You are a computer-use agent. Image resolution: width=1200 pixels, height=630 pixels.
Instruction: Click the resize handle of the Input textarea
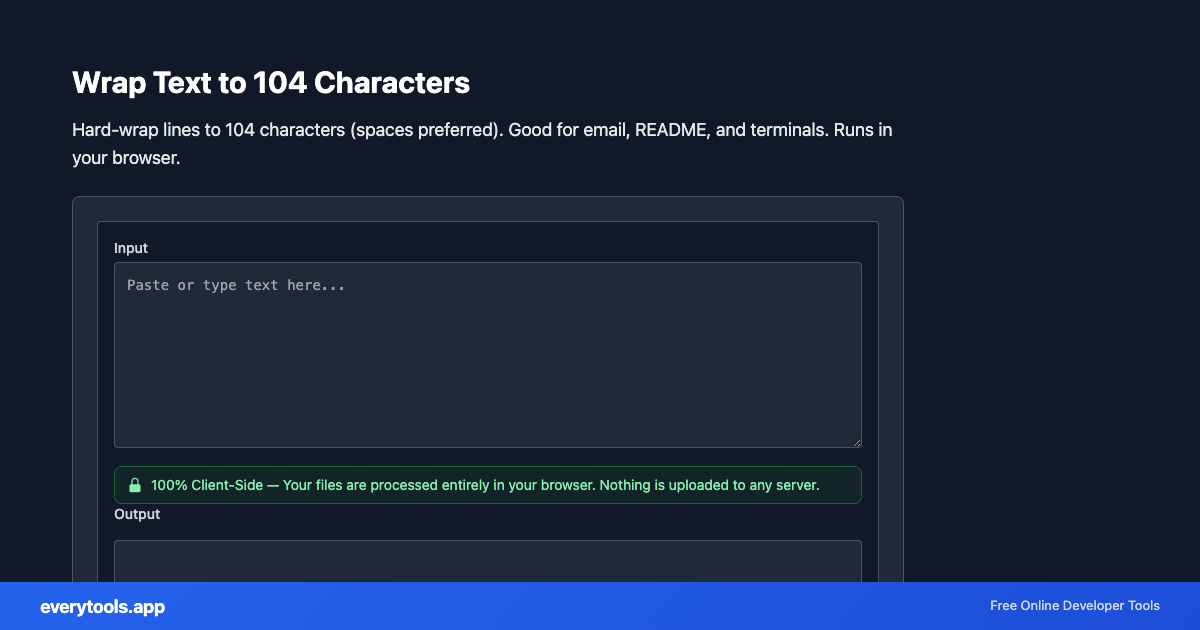click(x=857, y=441)
